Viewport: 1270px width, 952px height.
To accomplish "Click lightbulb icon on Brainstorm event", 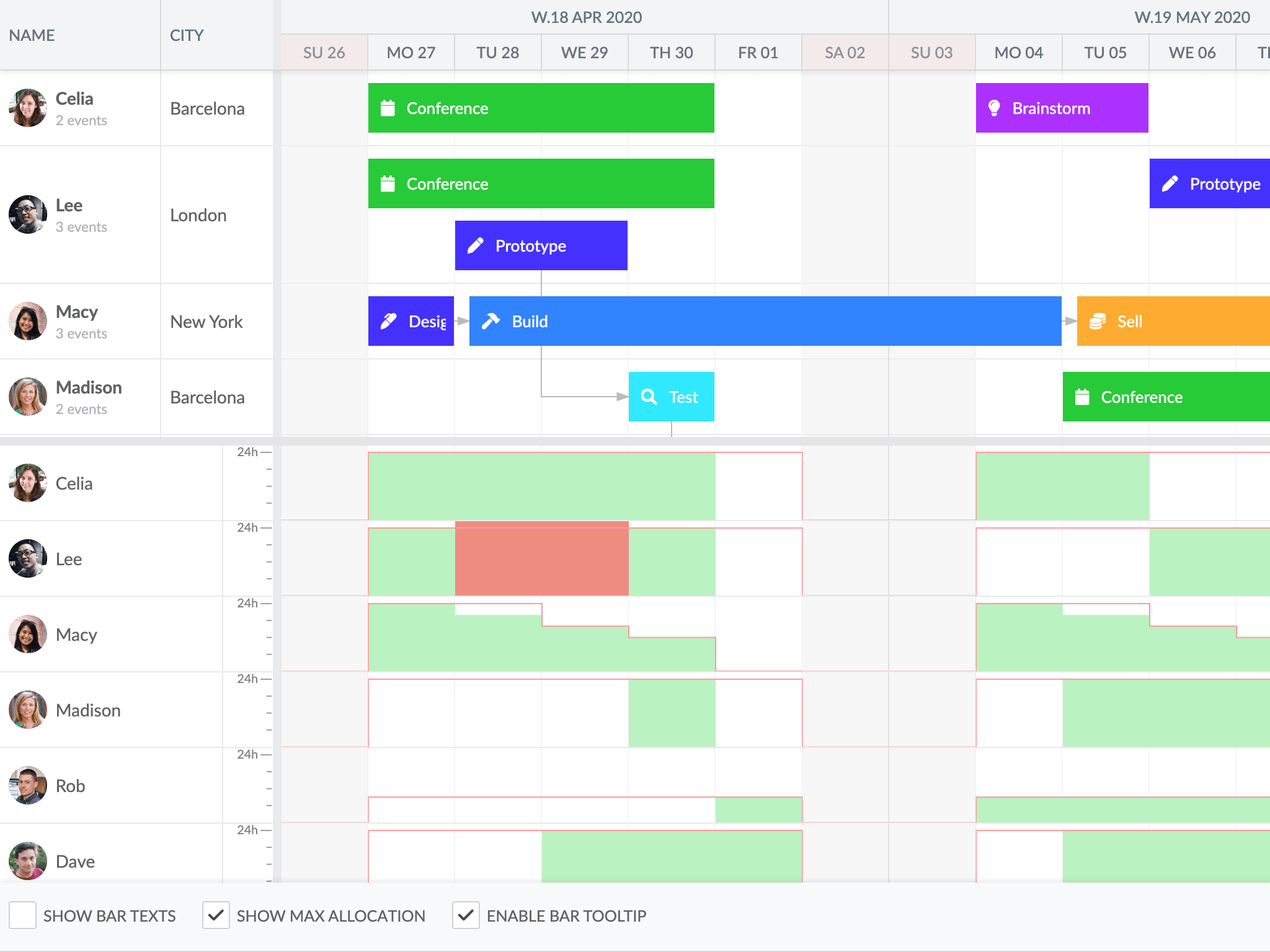I will coord(994,108).
